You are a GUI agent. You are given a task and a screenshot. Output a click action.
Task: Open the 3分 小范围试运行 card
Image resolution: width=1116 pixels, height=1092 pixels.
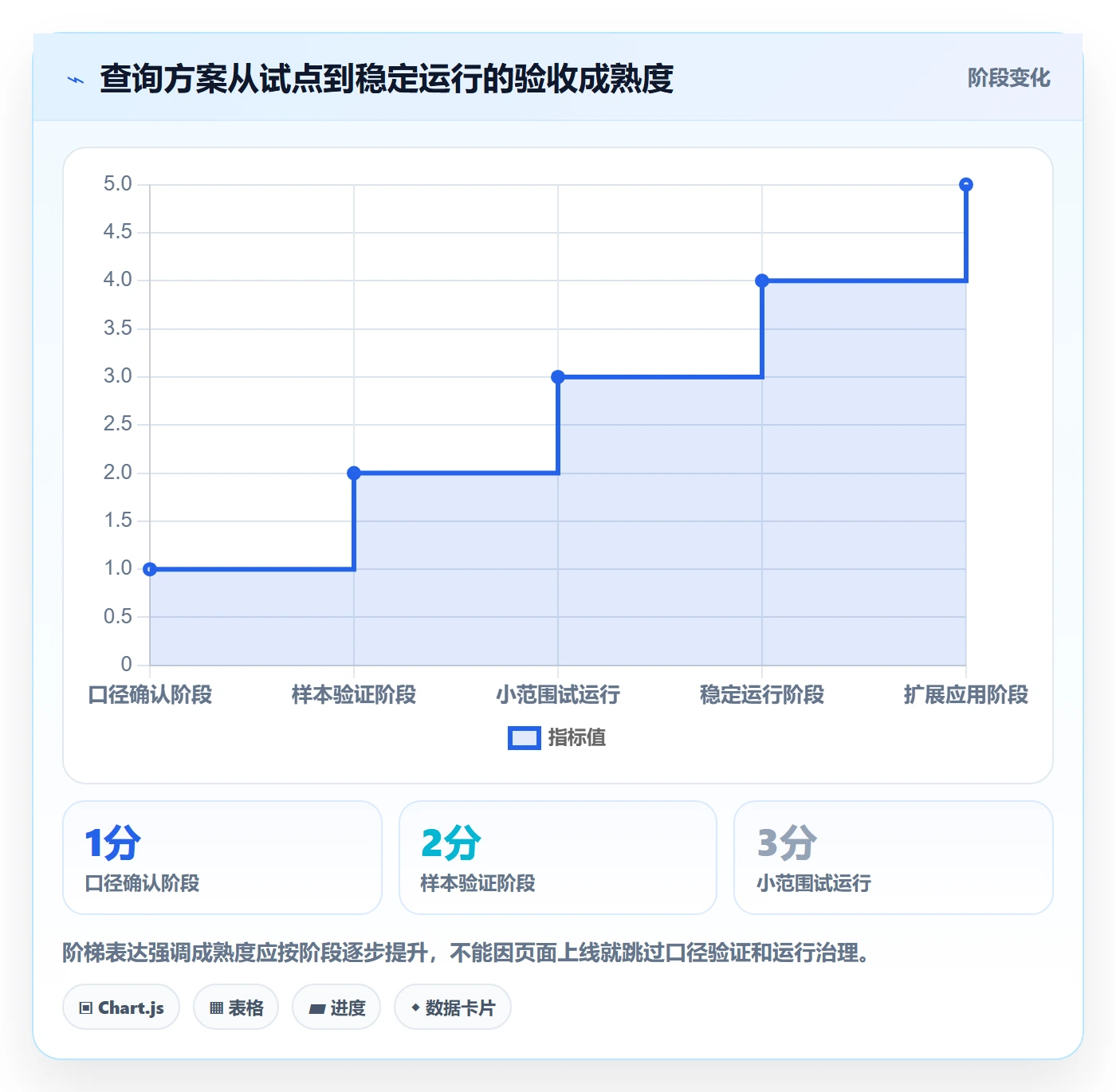point(894,858)
